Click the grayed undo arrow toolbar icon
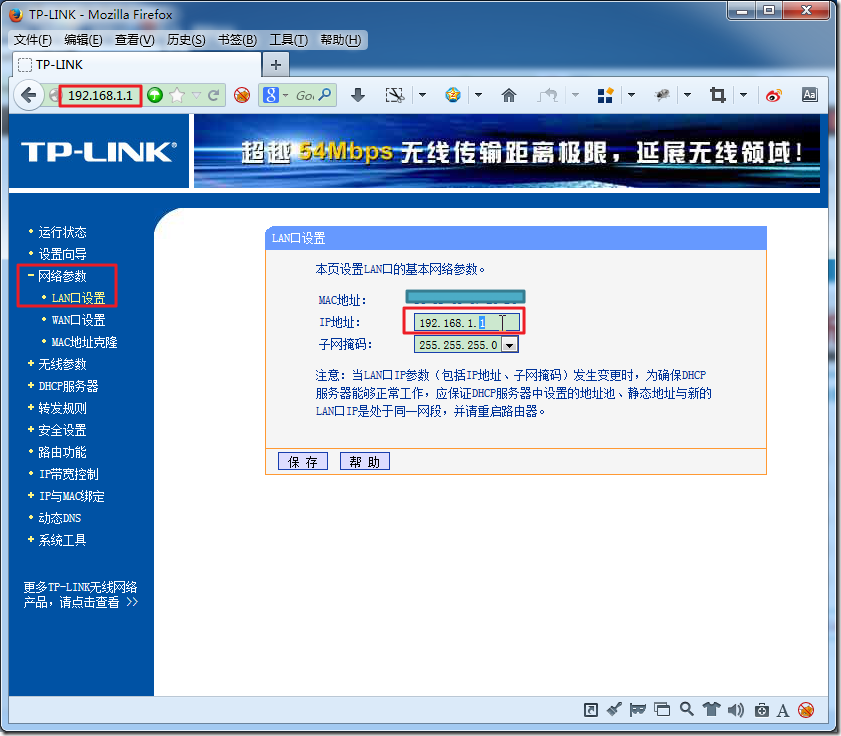The image size is (841, 736). (548, 95)
